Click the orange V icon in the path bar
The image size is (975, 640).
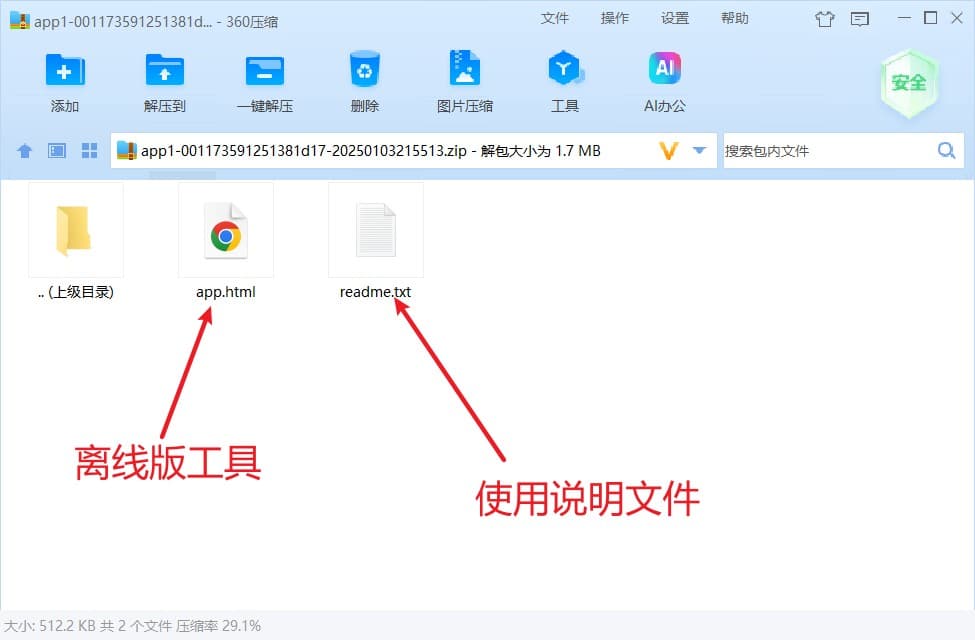coord(668,151)
